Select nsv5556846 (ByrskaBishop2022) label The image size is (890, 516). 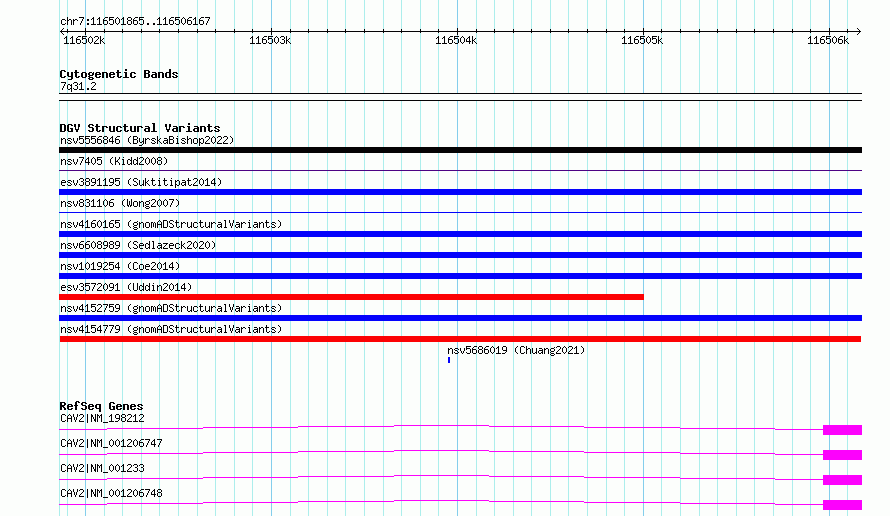click(147, 140)
